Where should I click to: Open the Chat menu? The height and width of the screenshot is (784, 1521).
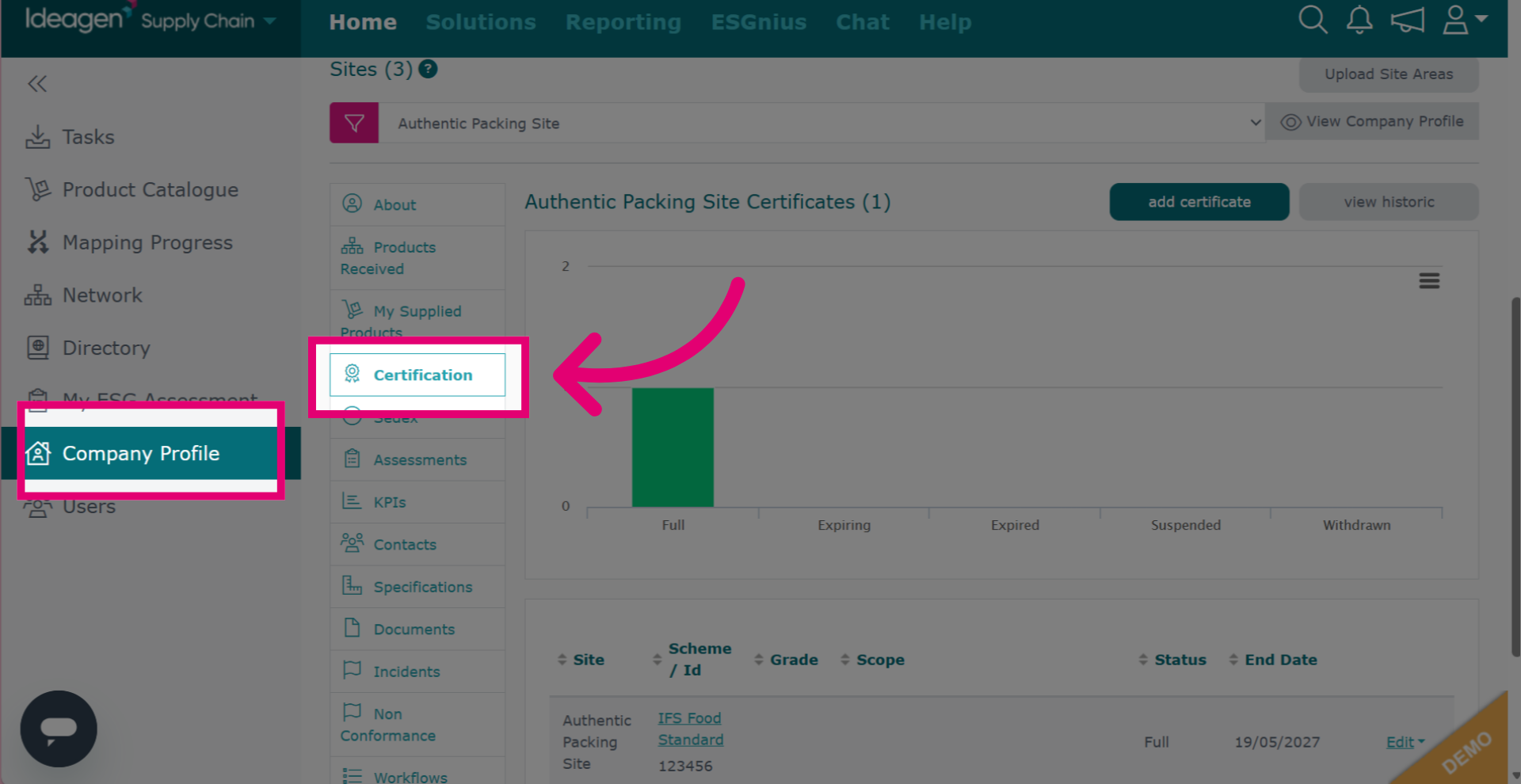[863, 22]
